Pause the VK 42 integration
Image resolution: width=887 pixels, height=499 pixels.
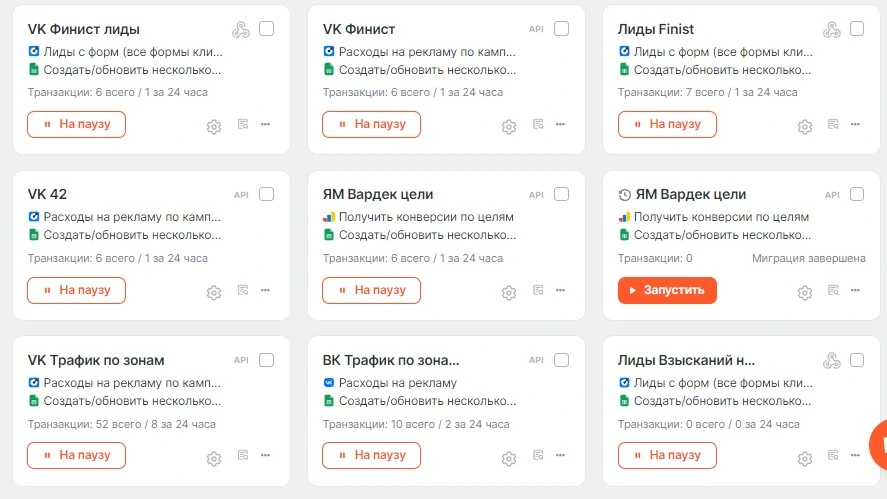76,290
